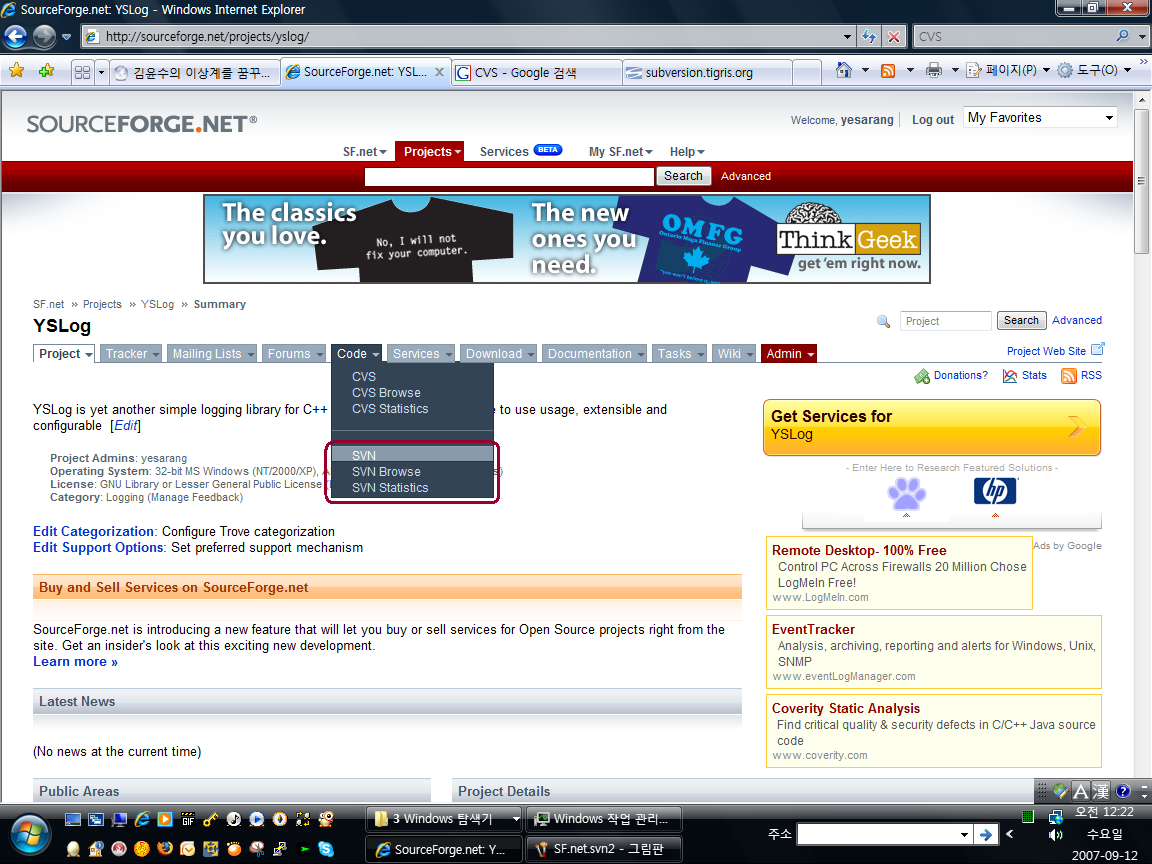
Task: Click the Get Services for YSLog banner
Action: click(932, 427)
